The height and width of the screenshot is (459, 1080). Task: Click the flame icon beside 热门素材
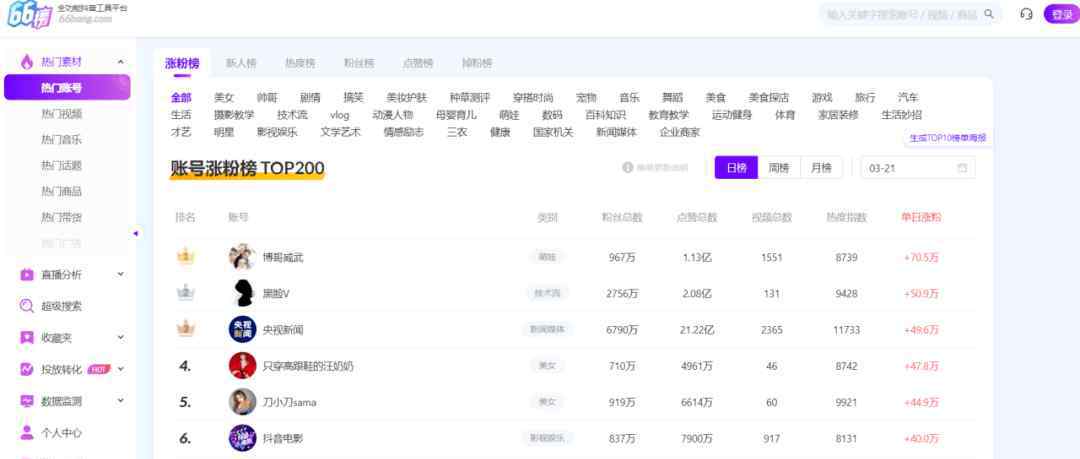[x=27, y=62]
